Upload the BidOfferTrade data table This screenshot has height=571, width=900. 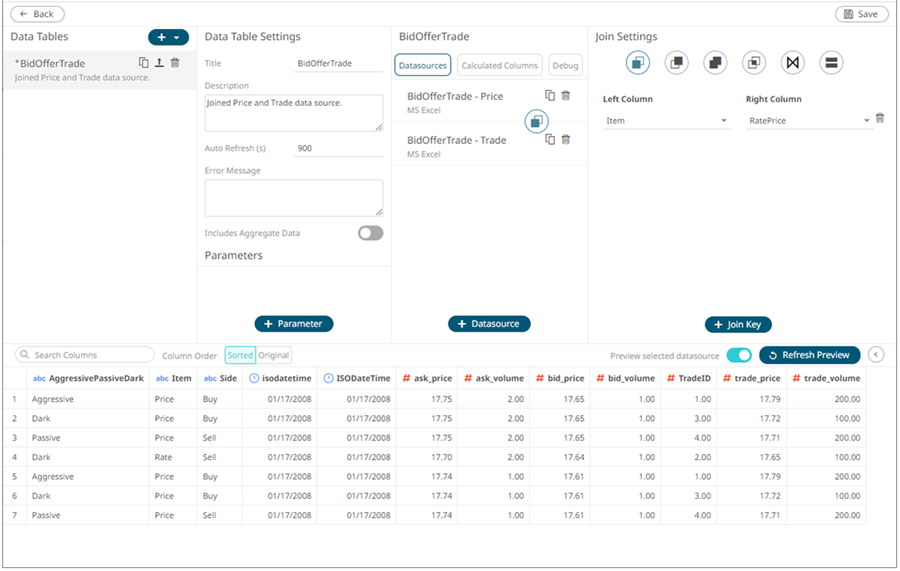158,63
